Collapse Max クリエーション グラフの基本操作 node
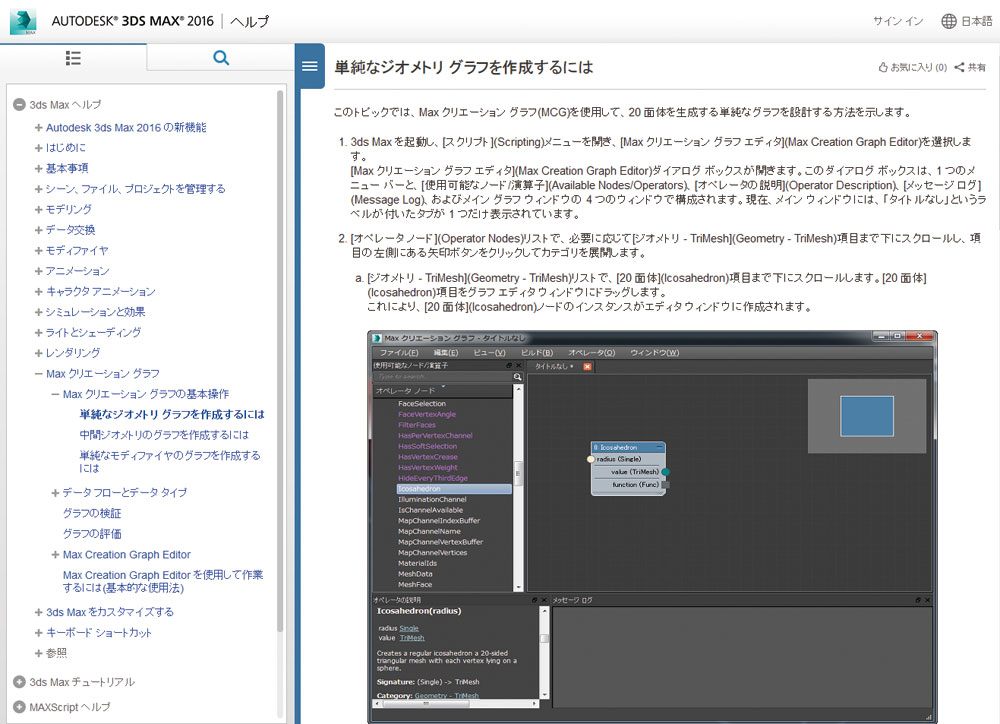The image size is (1000, 724). point(55,394)
